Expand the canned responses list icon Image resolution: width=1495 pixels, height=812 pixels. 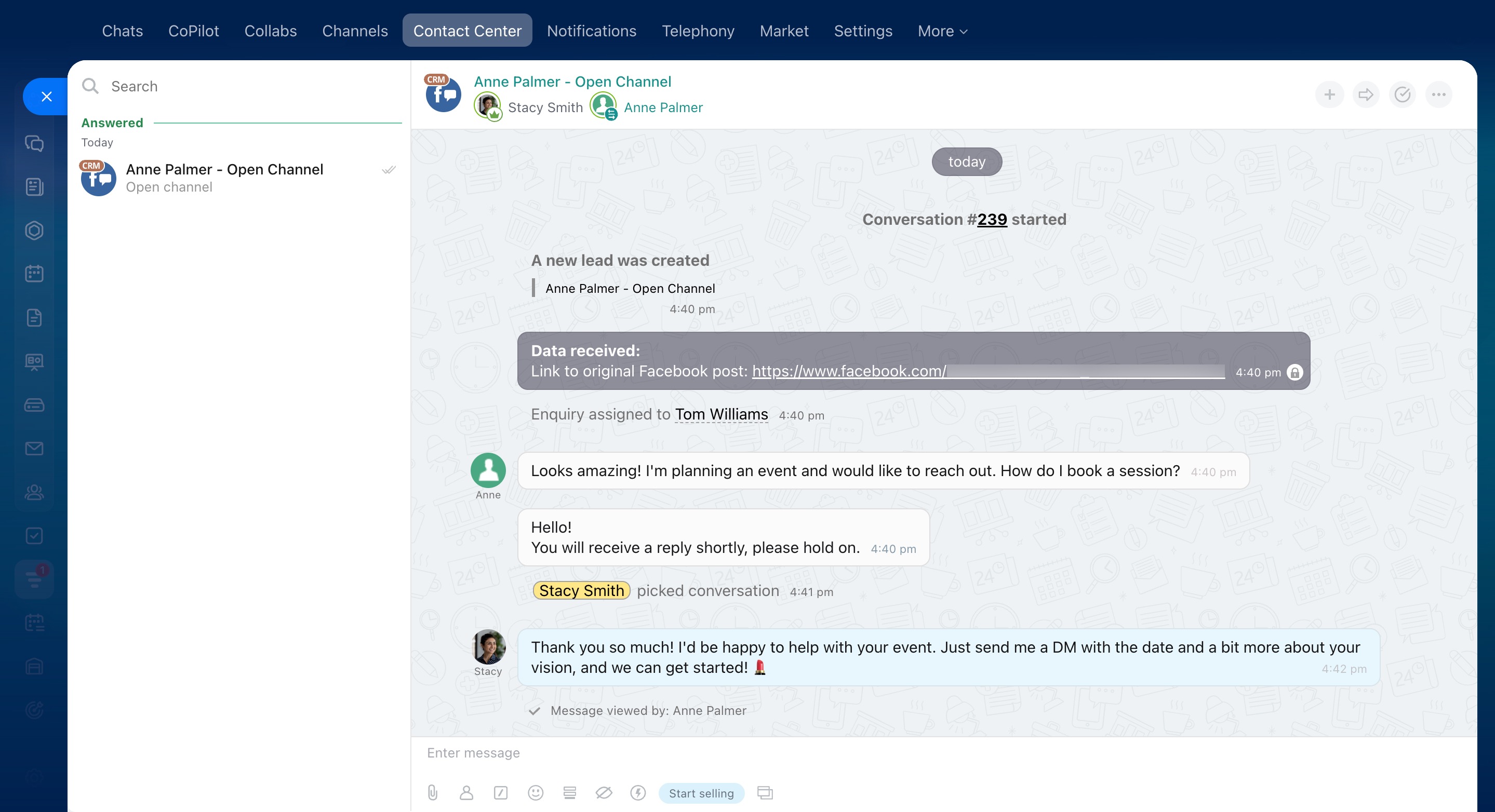click(569, 793)
